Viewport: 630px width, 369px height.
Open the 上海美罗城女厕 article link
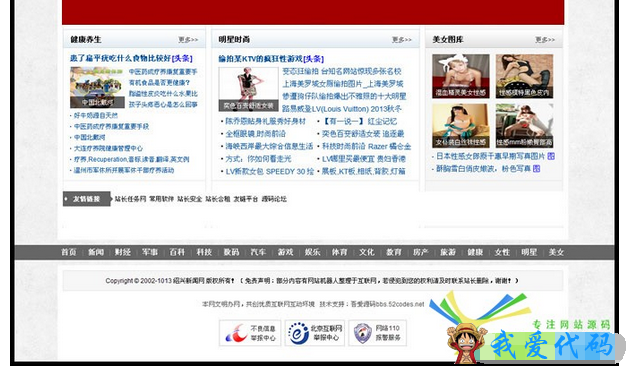click(343, 84)
